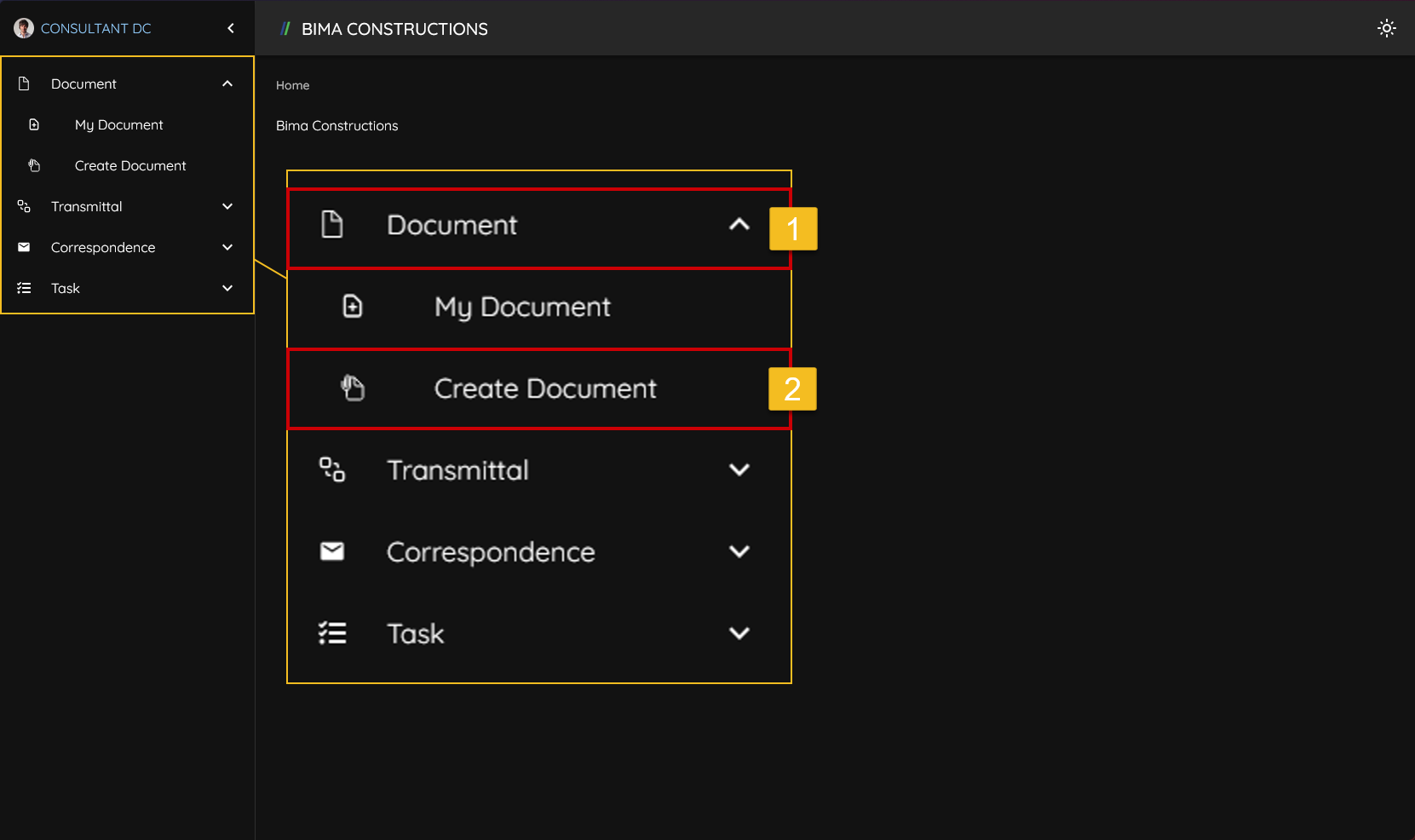Click the Create Document hand icon
Image resolution: width=1415 pixels, height=840 pixels.
point(34,165)
